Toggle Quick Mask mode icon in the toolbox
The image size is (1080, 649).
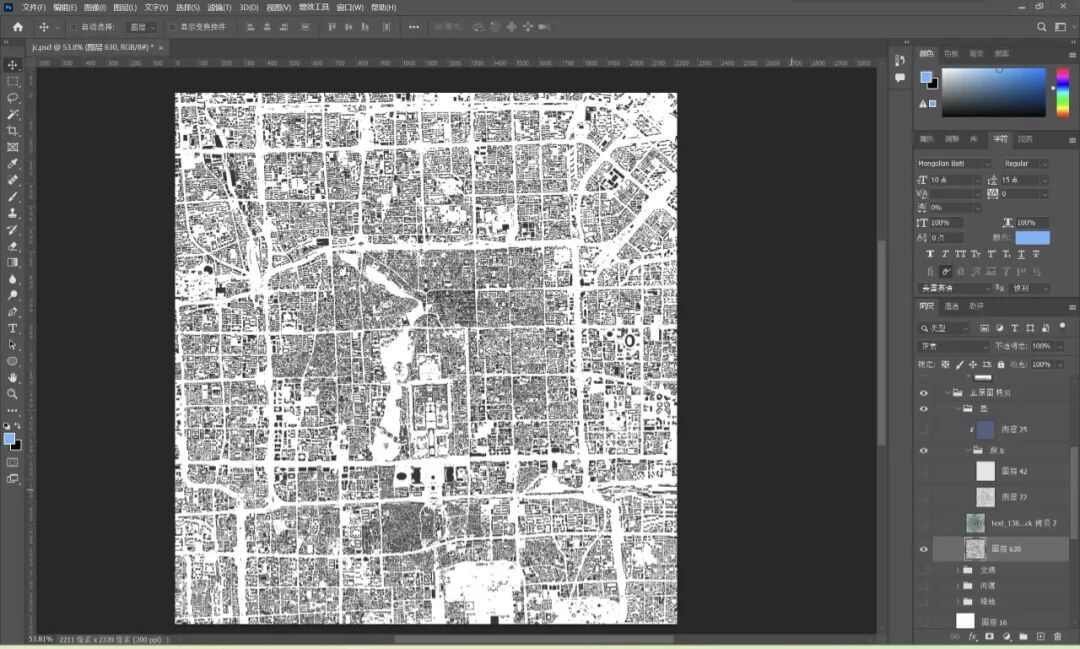[12, 462]
